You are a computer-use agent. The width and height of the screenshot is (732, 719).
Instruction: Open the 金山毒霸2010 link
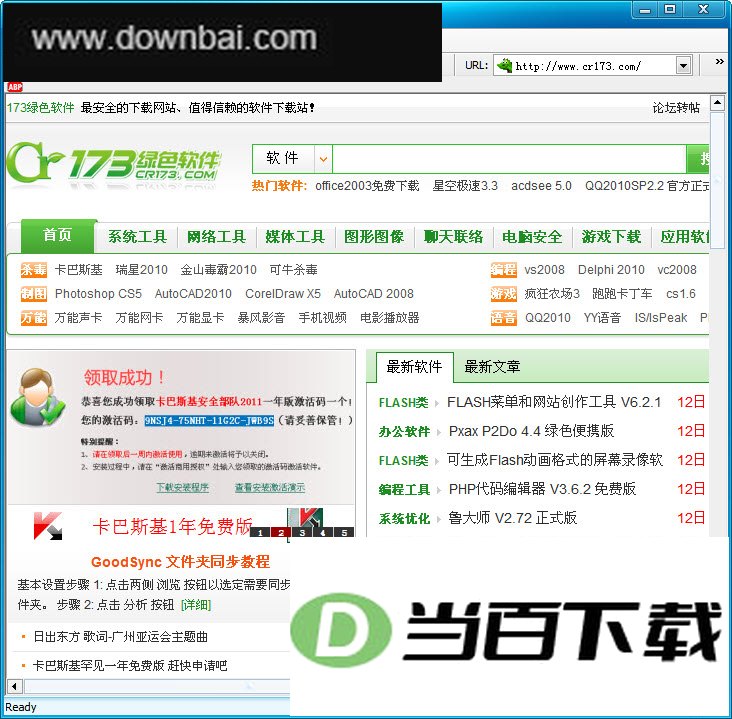click(218, 270)
